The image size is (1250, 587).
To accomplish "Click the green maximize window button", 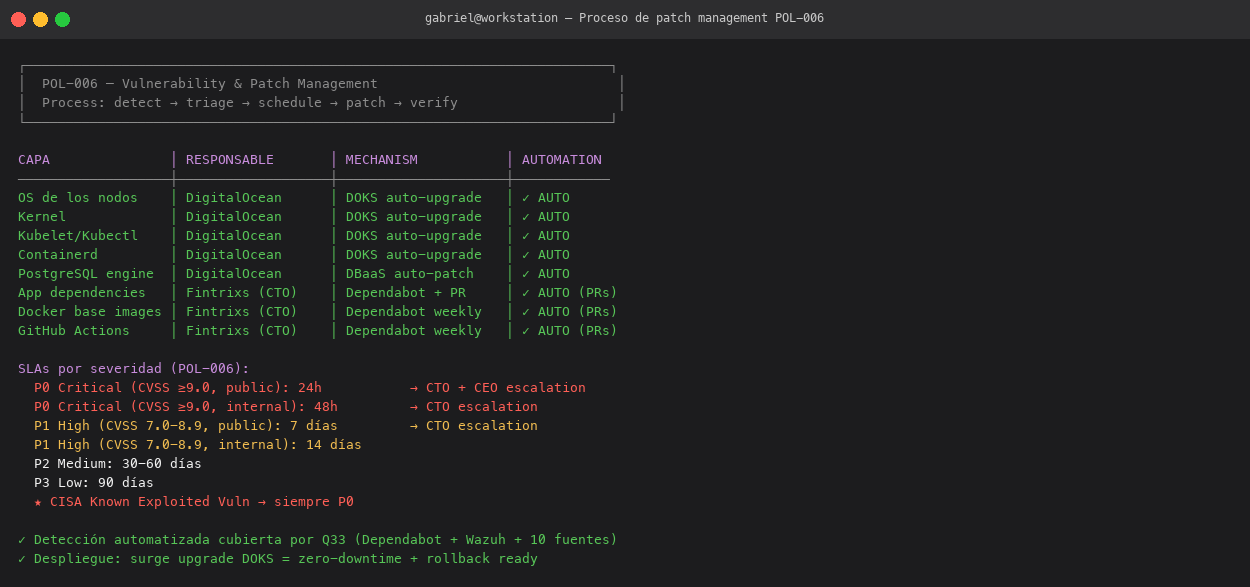I will (x=62, y=19).
